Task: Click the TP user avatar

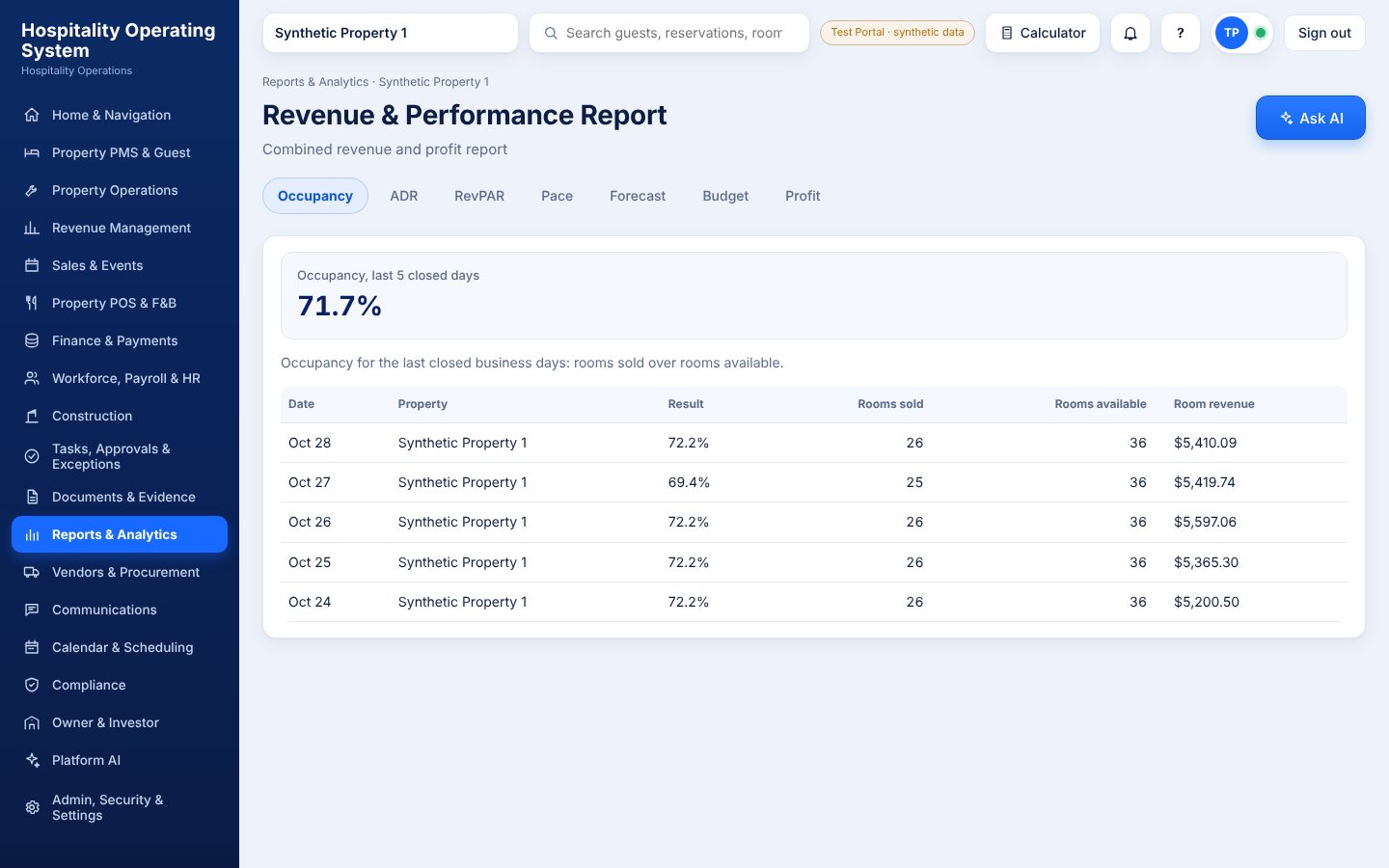Action: pos(1232,33)
